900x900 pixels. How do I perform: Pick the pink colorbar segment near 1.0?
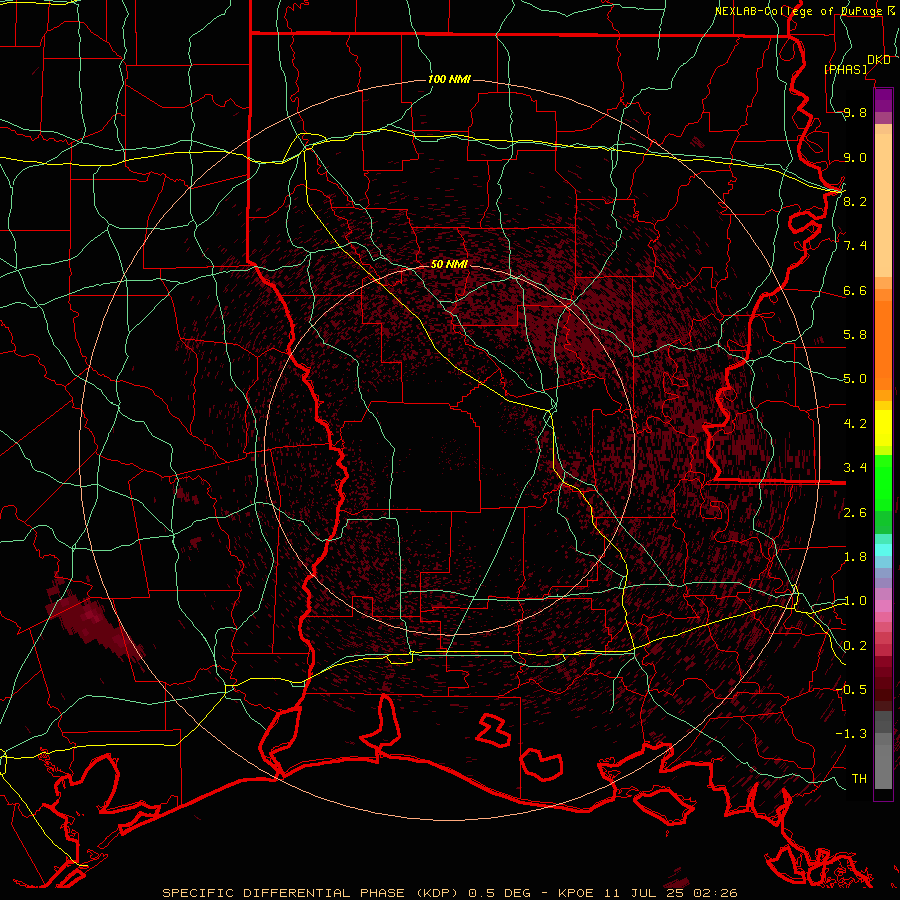tap(883, 606)
